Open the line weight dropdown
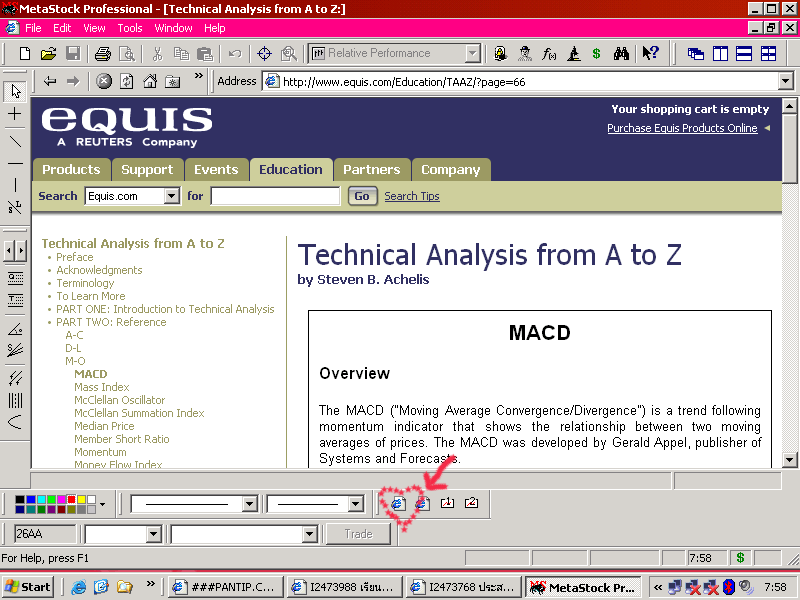800x600 pixels. 356,504
